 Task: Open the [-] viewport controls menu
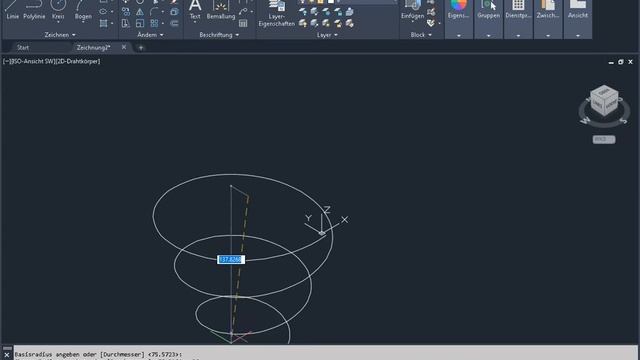pyautogui.click(x=6, y=61)
